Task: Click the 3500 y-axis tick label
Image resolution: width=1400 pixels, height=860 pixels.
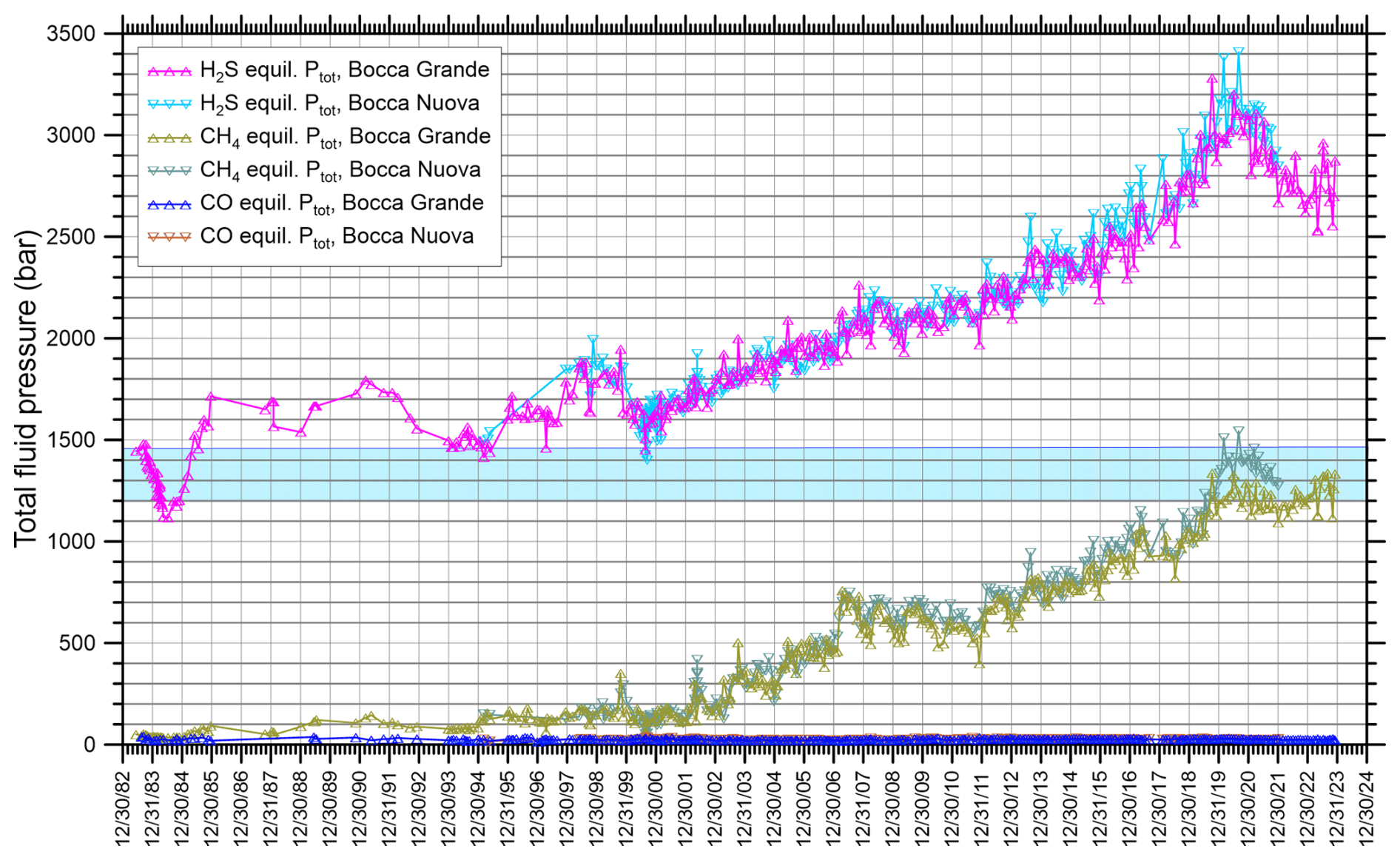Action: [x=71, y=34]
